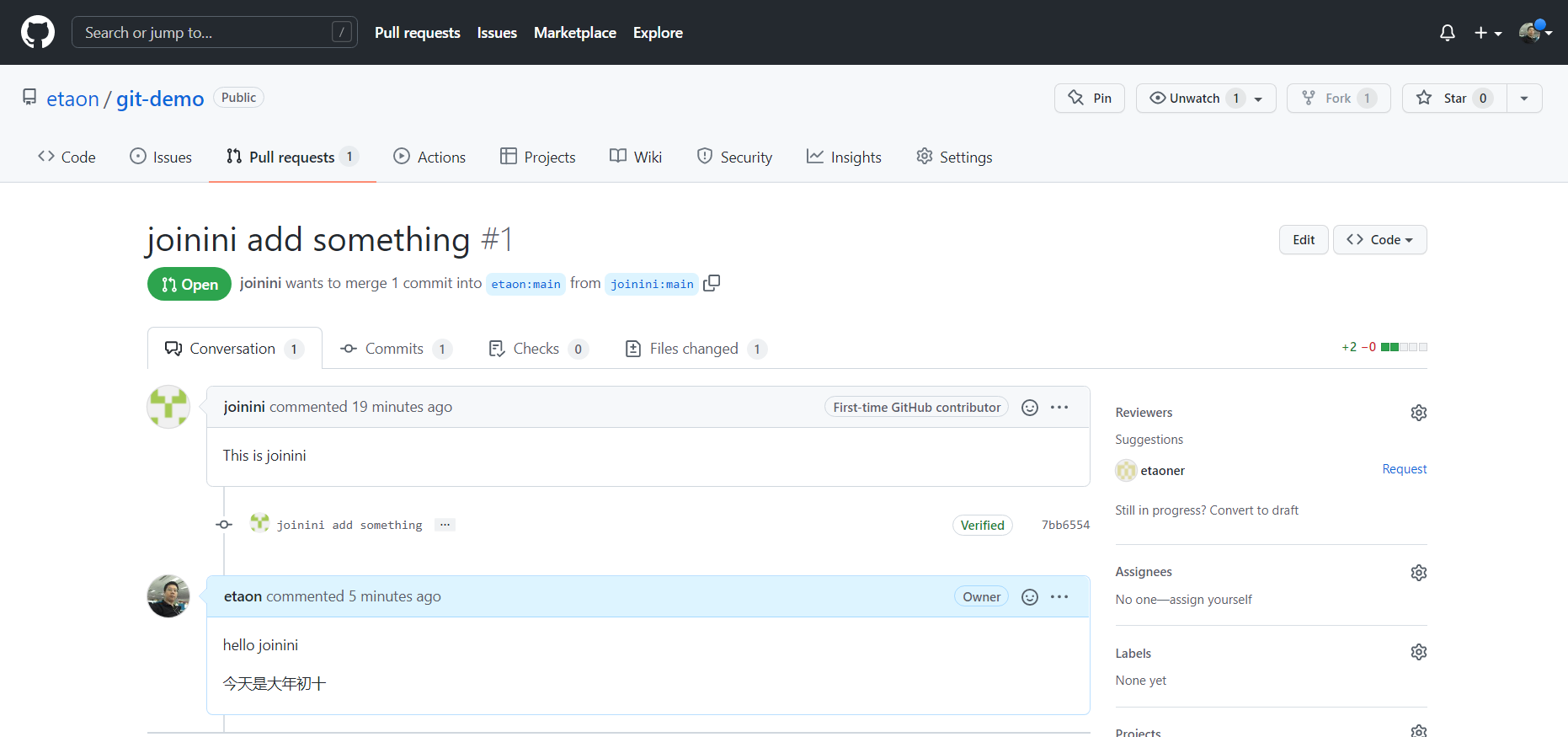
Task: Copy the head branch name icon
Action: [x=712, y=284]
